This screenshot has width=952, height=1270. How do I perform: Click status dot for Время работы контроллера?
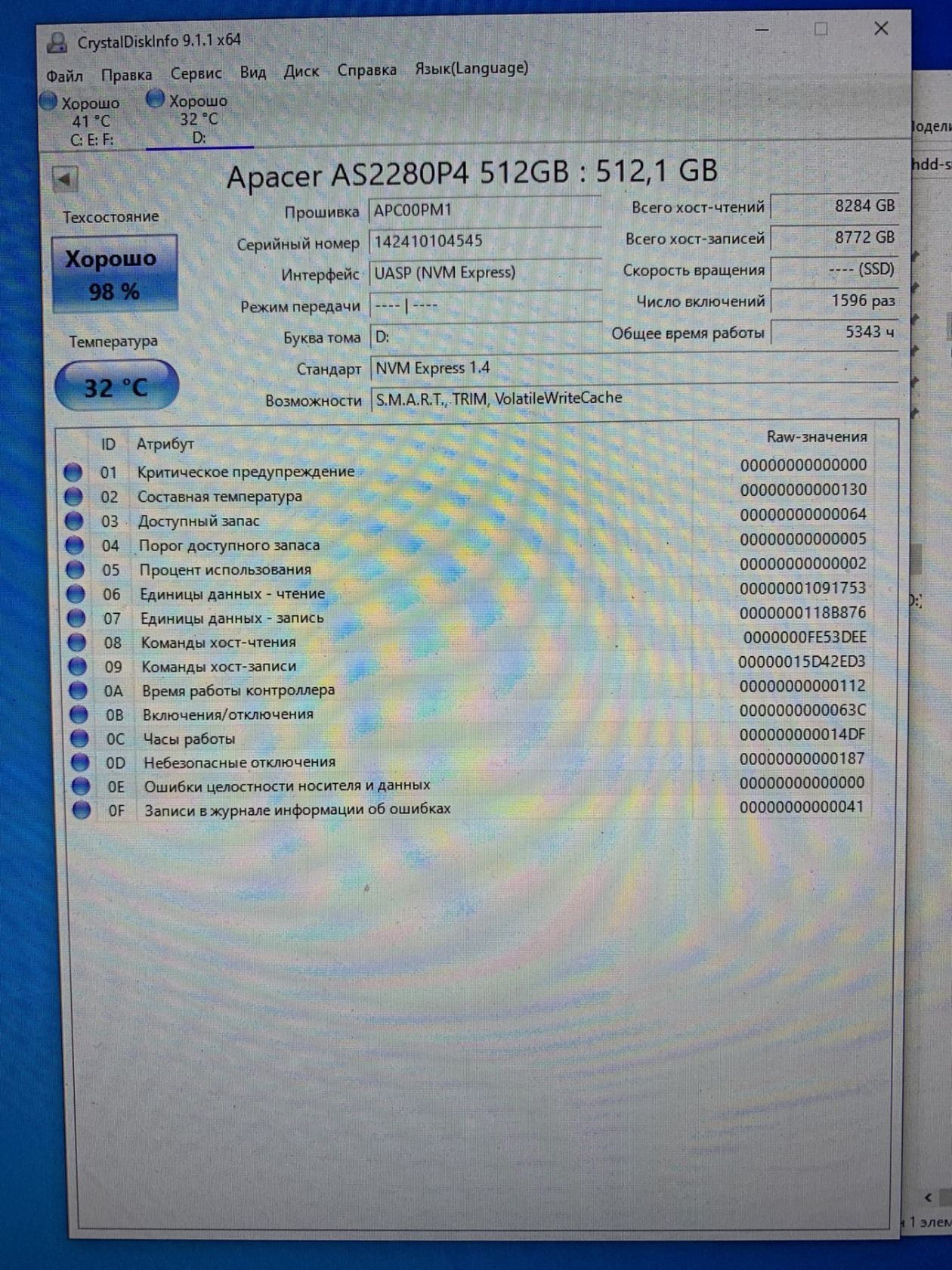coord(79,690)
